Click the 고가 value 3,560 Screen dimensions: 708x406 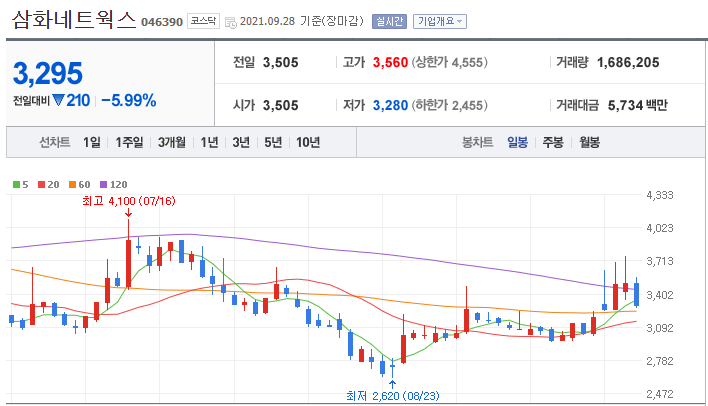(390, 62)
